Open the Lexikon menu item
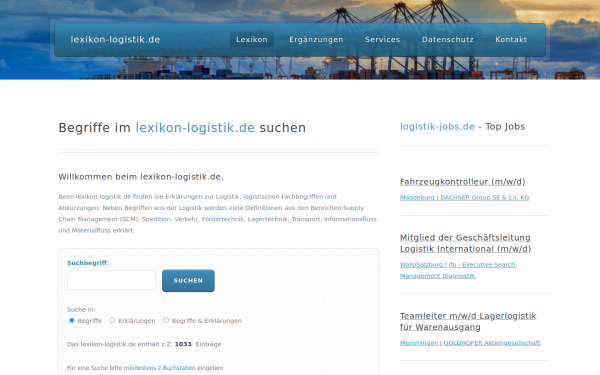This screenshot has width=600, height=375. coord(251,39)
